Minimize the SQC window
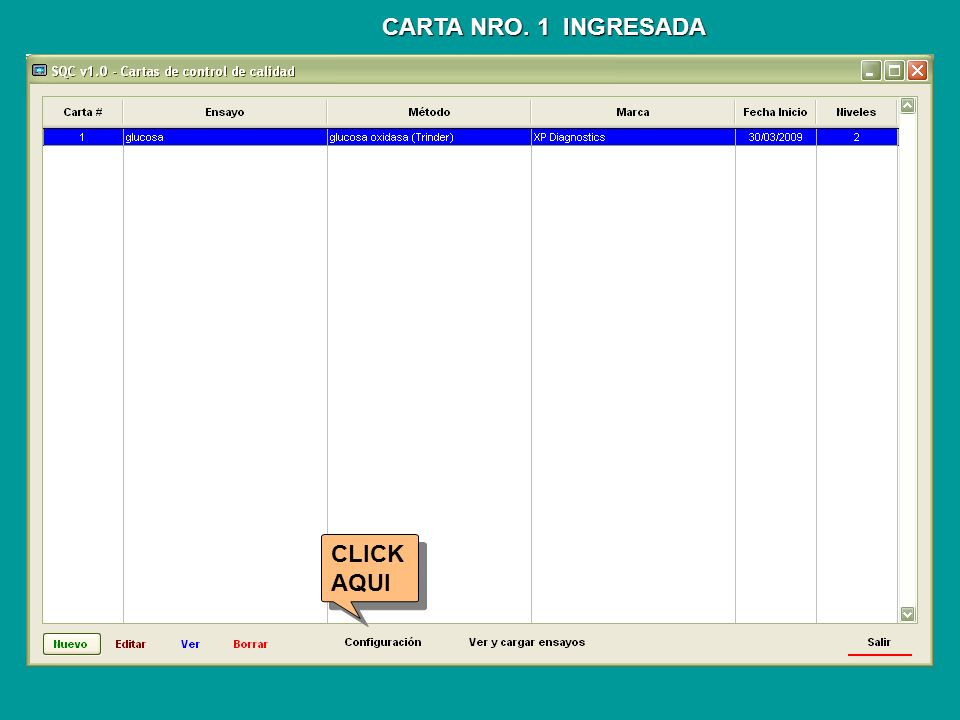 point(871,70)
